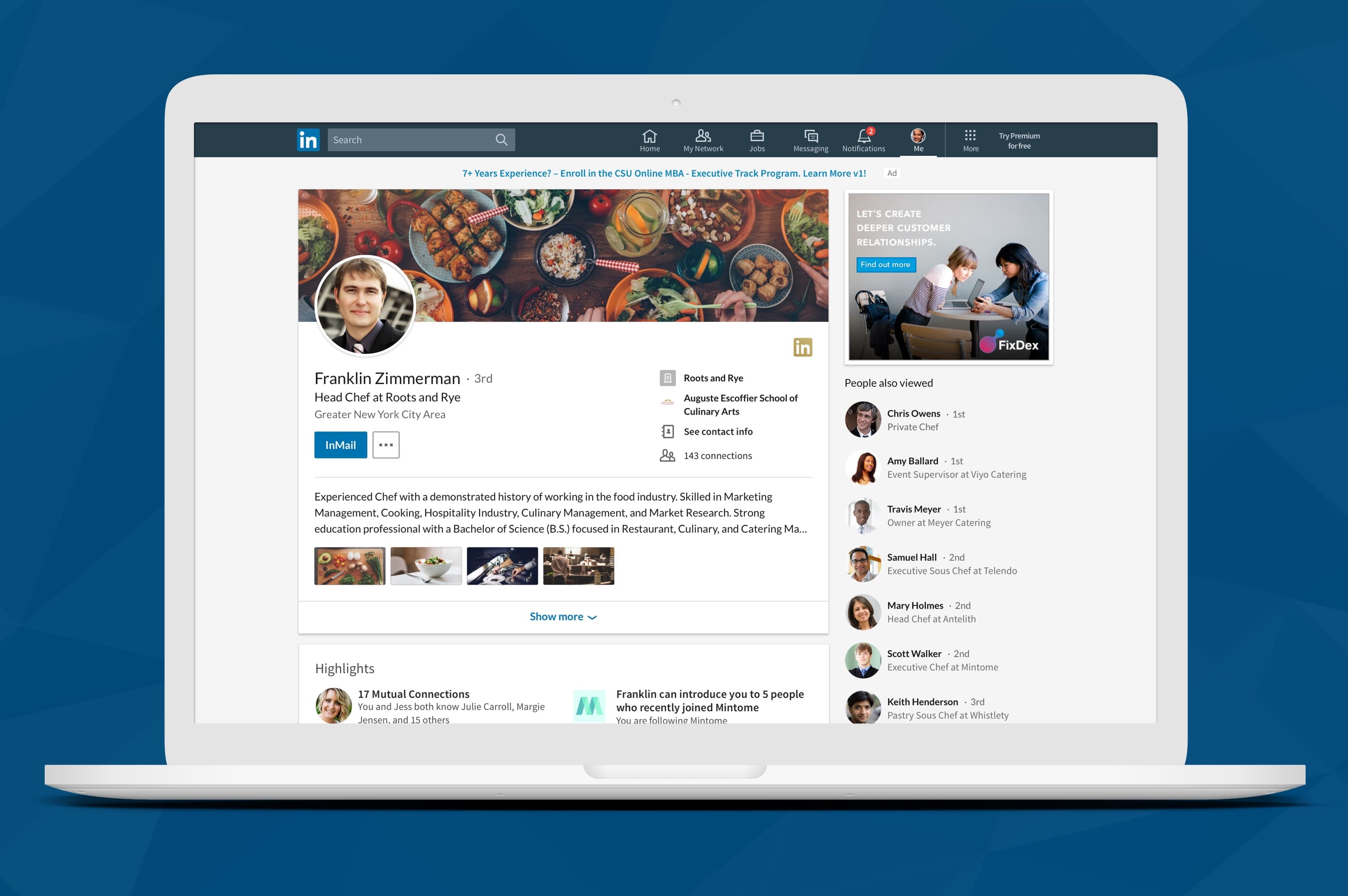Screen dimensions: 1348x896
Task: Click Find out more FixDex ad button
Action: click(x=886, y=264)
